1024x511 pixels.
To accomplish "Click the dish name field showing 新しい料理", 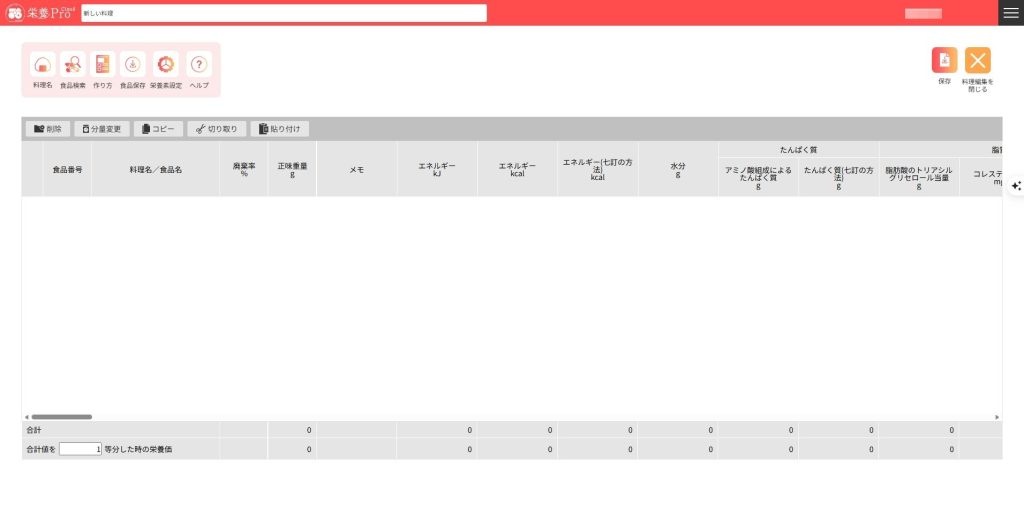I will pyautogui.click(x=284, y=13).
